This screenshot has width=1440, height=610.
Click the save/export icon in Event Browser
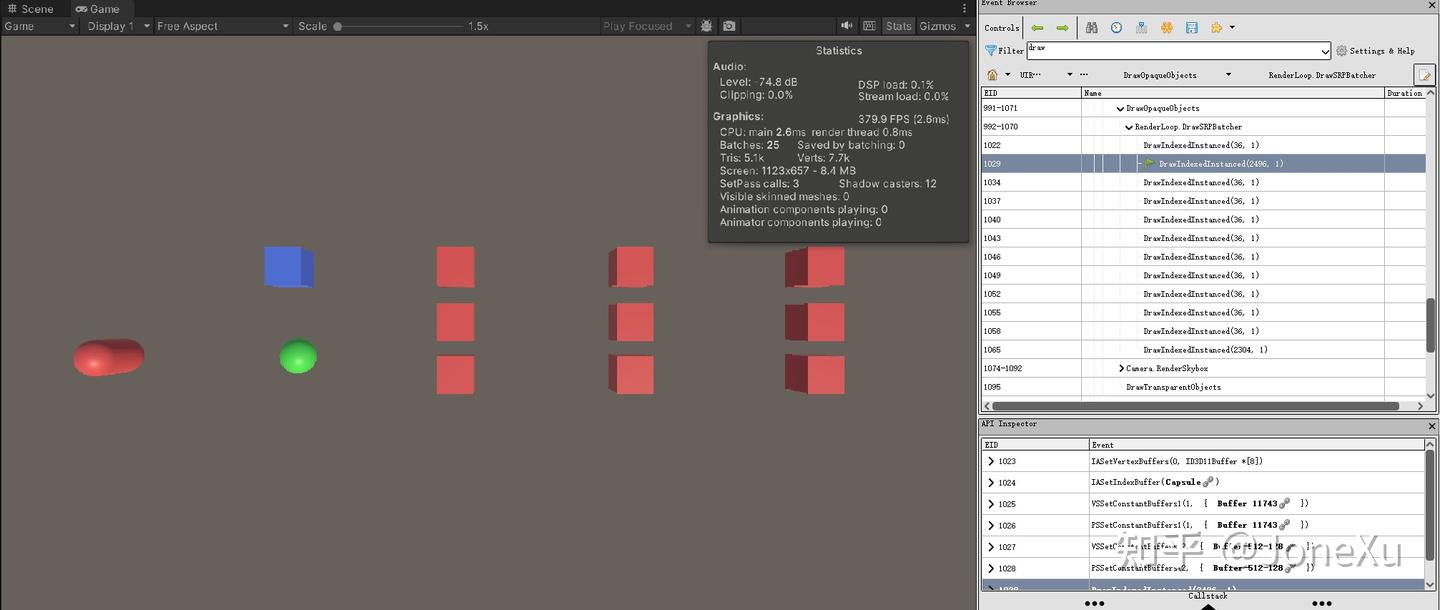(1191, 27)
